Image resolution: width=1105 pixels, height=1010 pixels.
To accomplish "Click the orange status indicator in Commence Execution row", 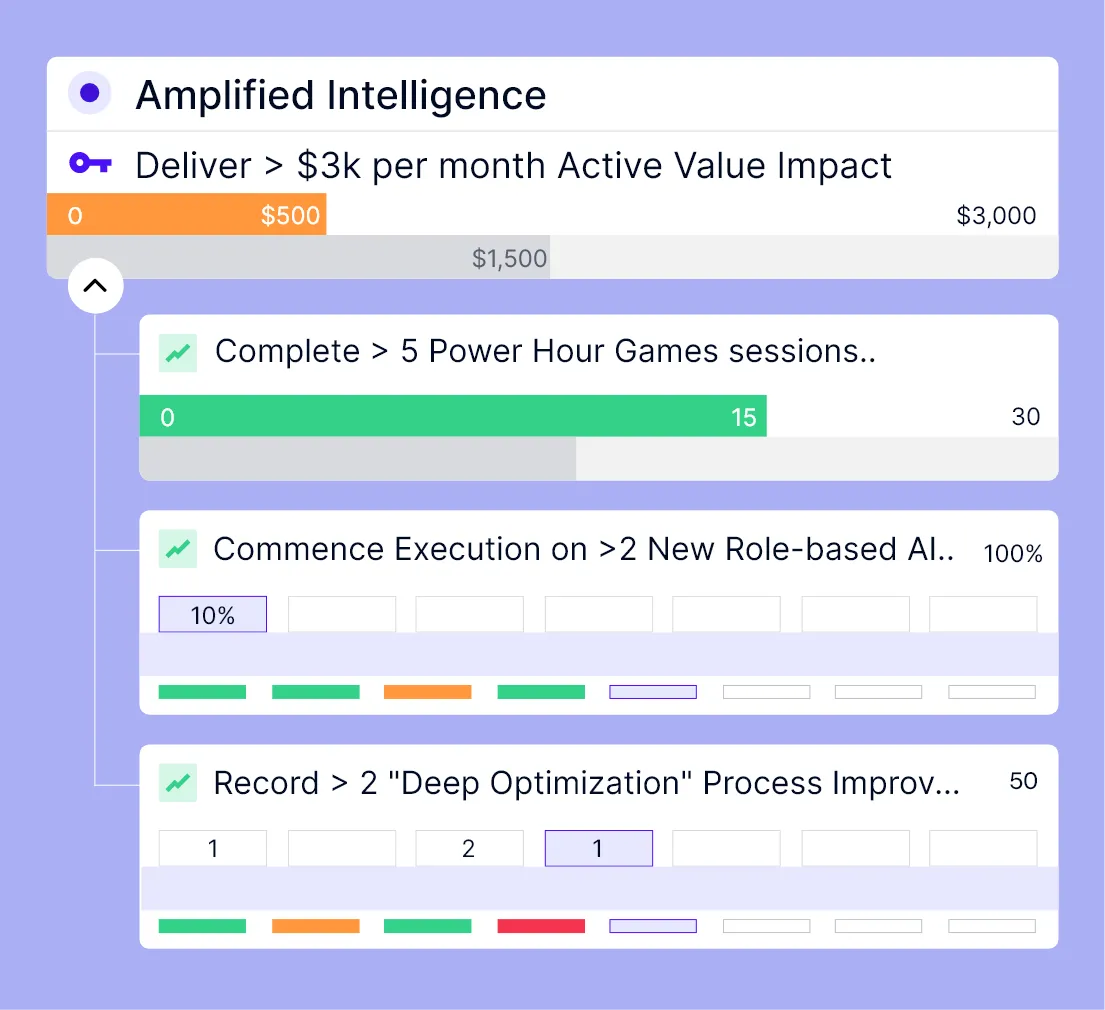I will tap(427, 692).
